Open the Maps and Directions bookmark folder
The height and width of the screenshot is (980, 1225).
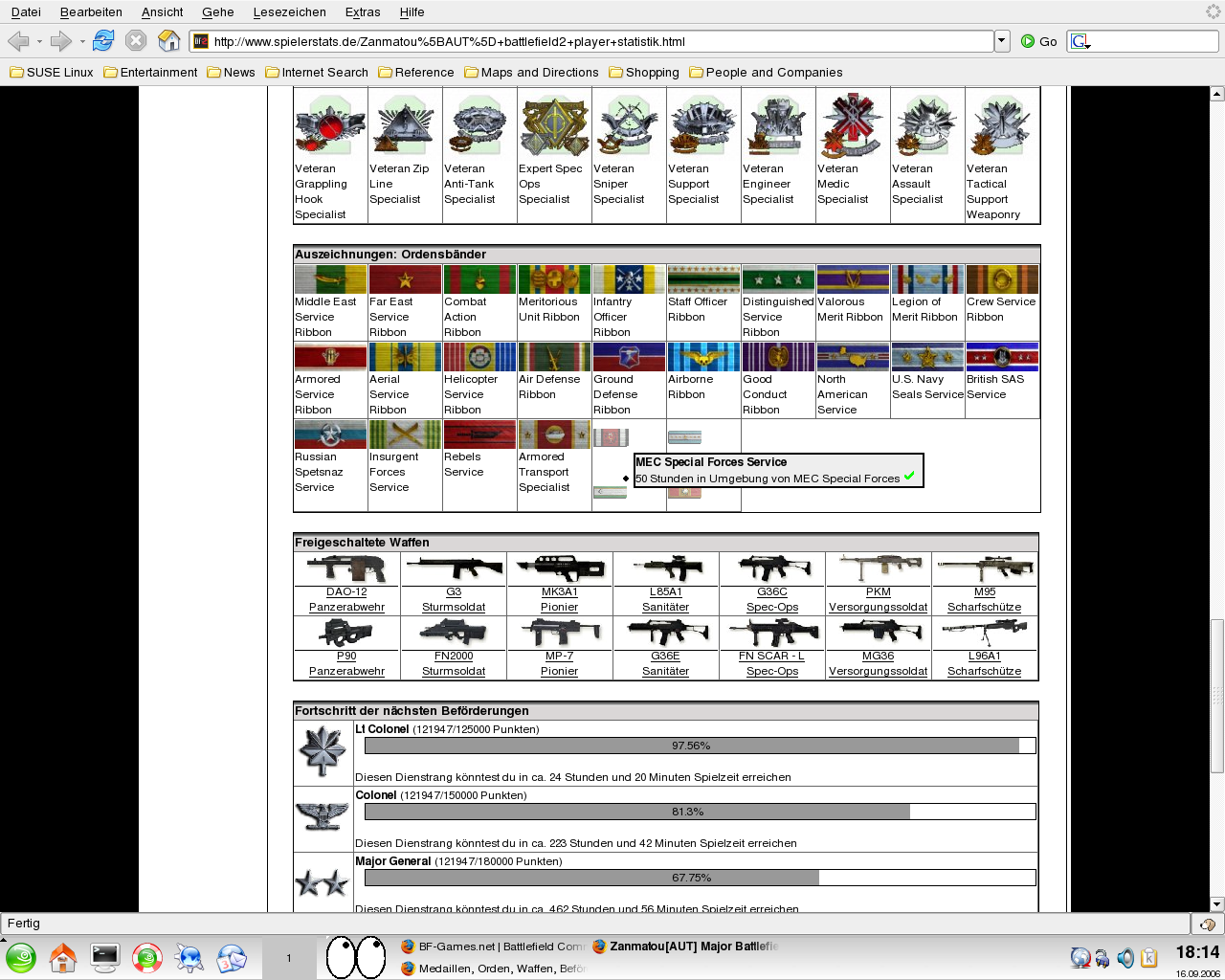point(531,72)
